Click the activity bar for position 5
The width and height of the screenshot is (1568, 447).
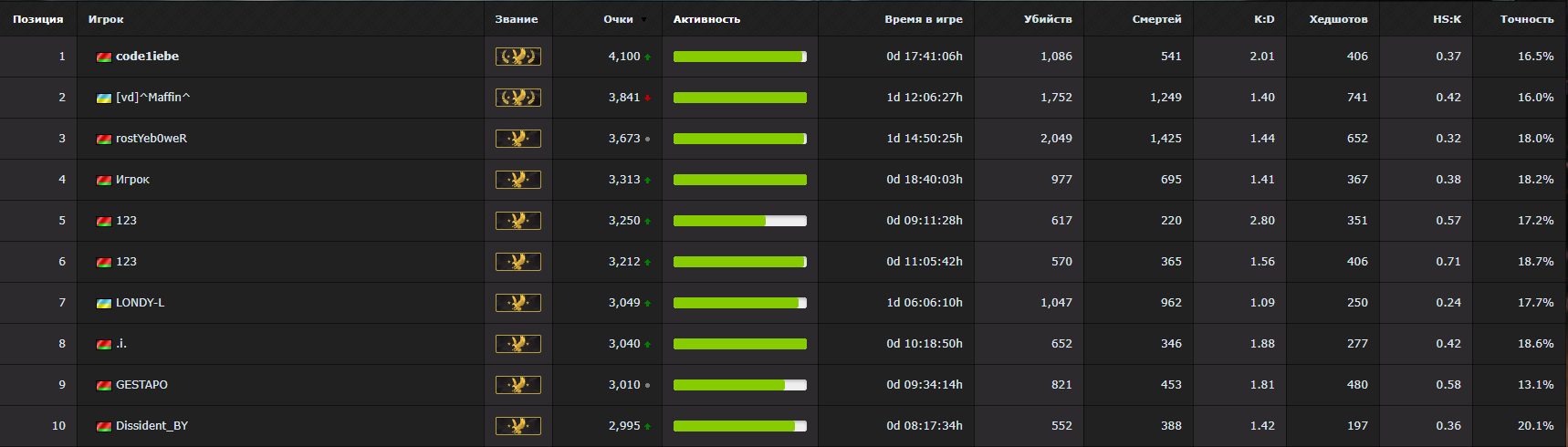(740, 221)
